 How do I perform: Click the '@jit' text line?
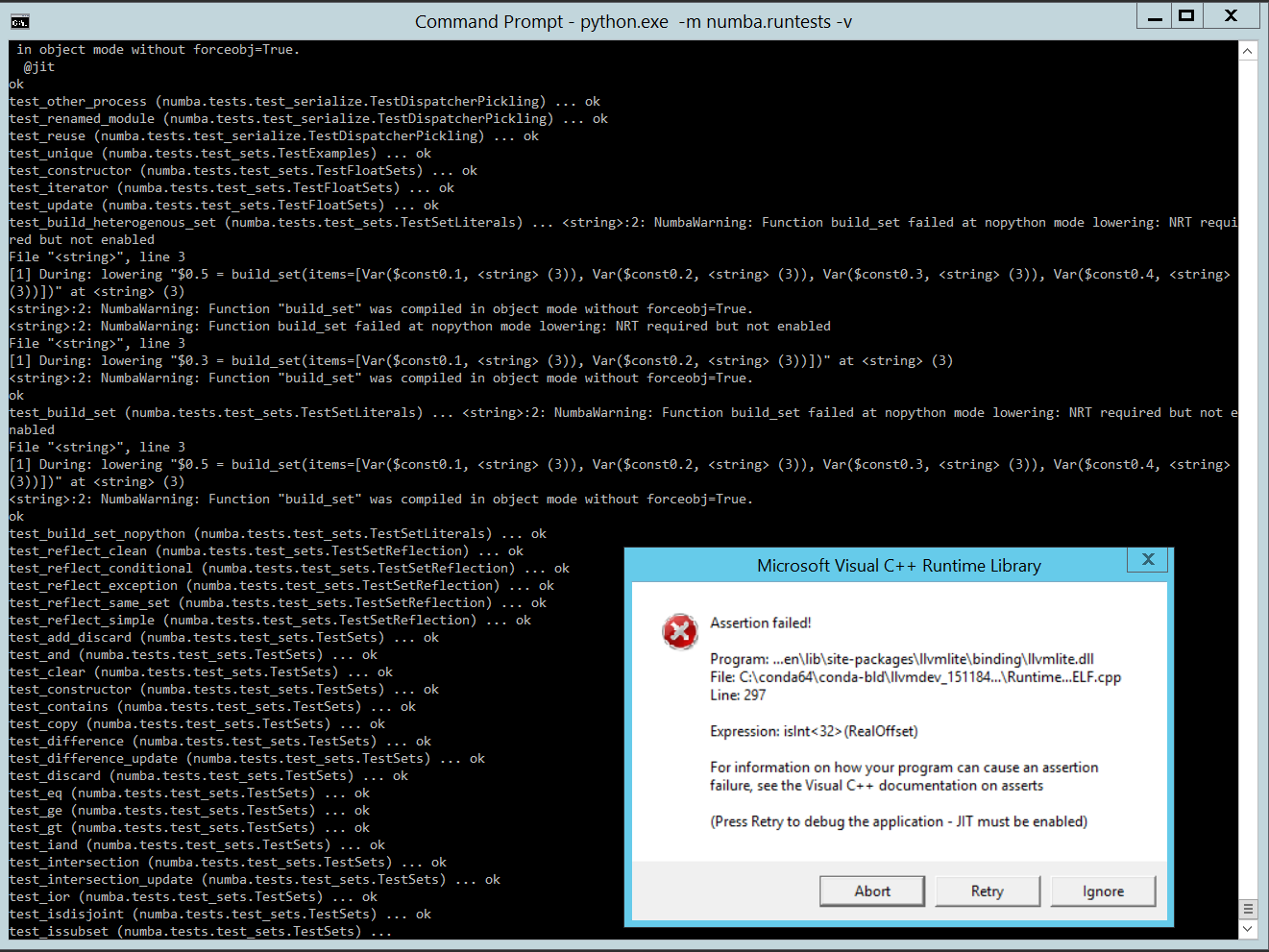tap(39, 66)
